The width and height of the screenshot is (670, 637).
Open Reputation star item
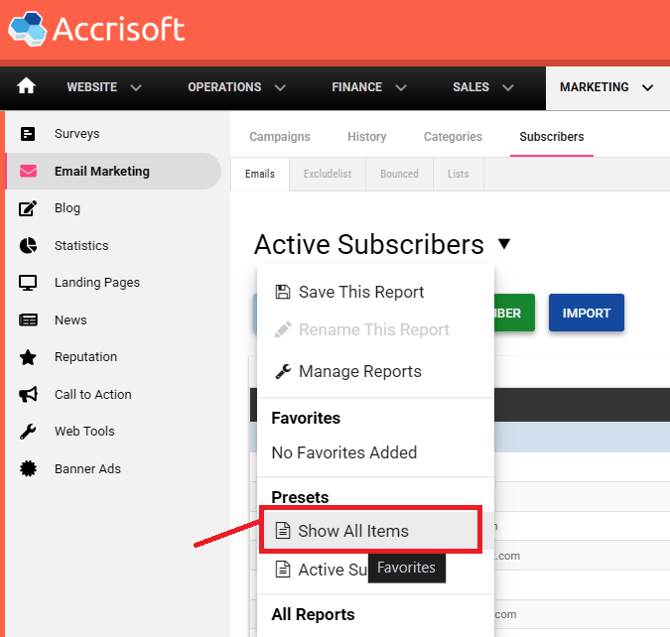(x=85, y=357)
